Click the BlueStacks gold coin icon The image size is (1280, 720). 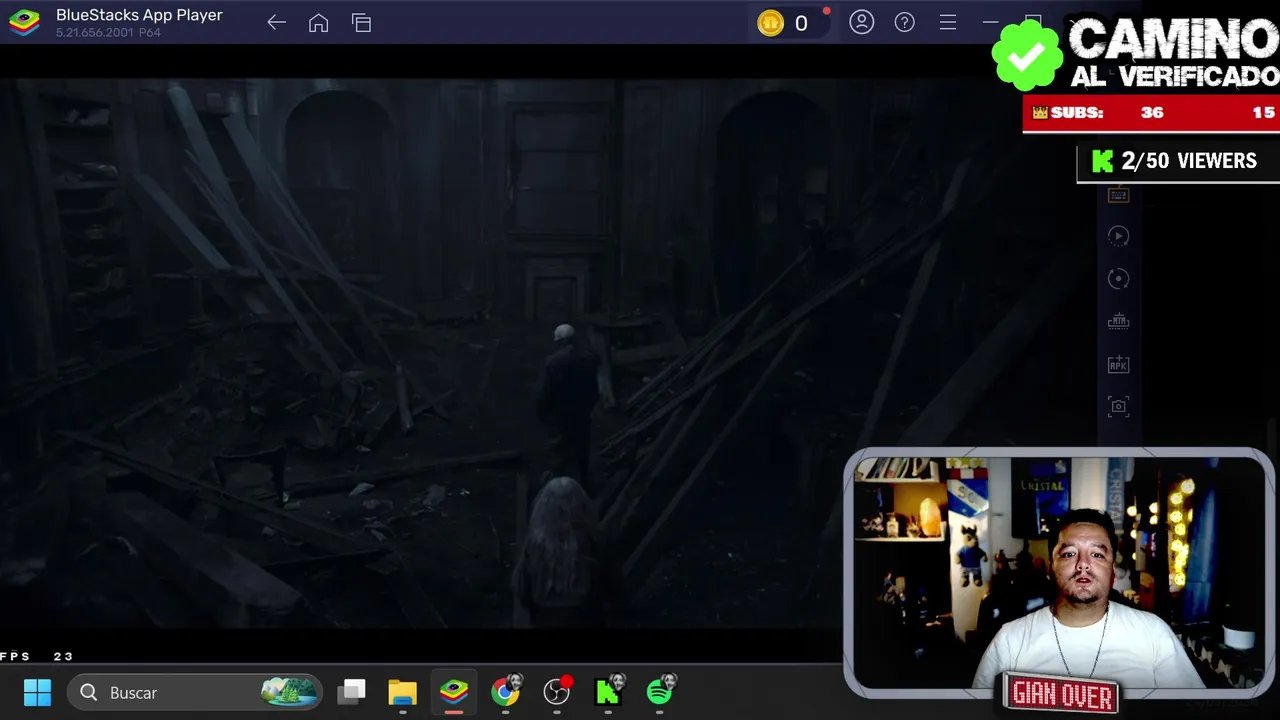coord(770,23)
